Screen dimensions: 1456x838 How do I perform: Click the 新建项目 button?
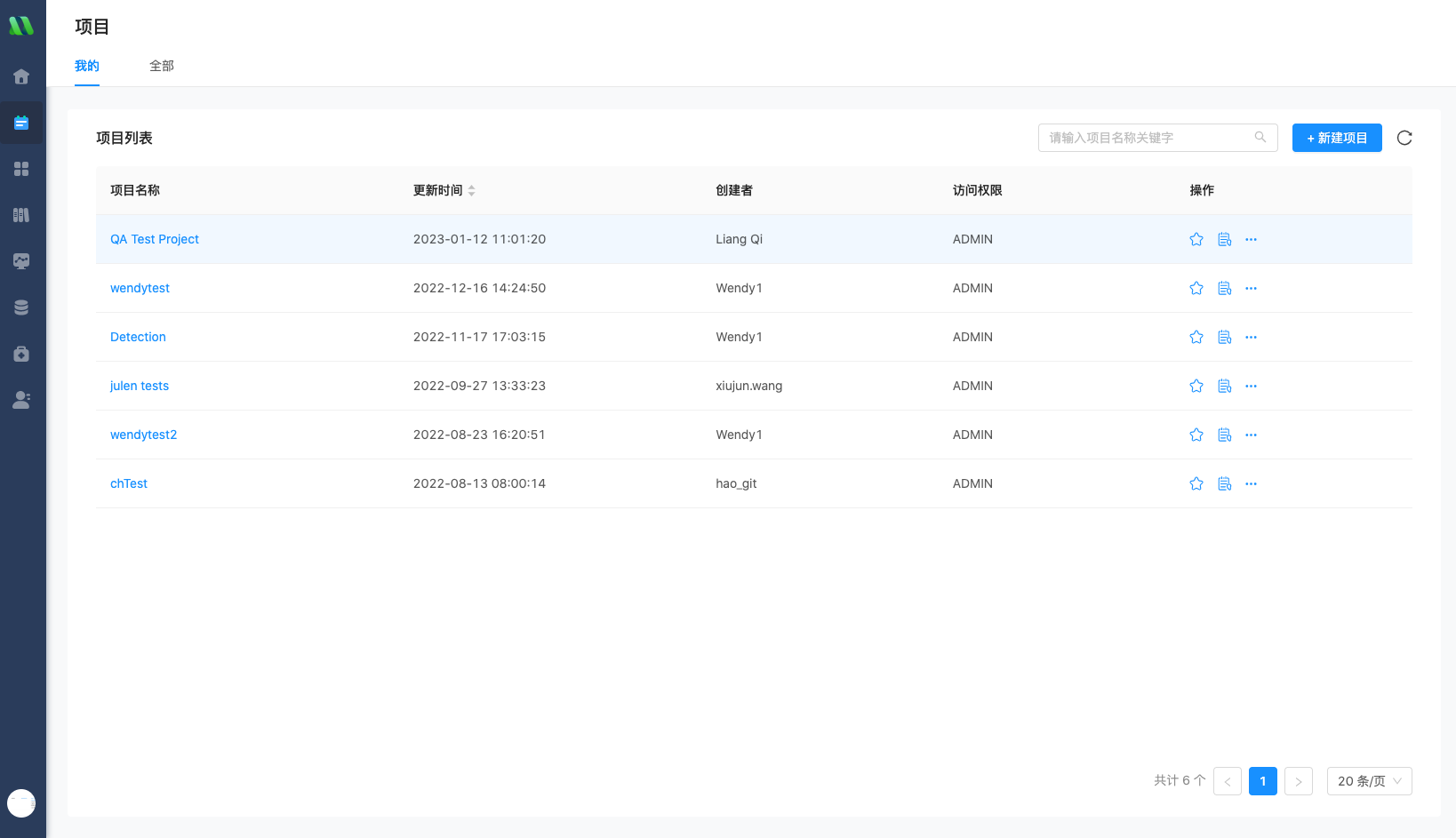point(1337,138)
